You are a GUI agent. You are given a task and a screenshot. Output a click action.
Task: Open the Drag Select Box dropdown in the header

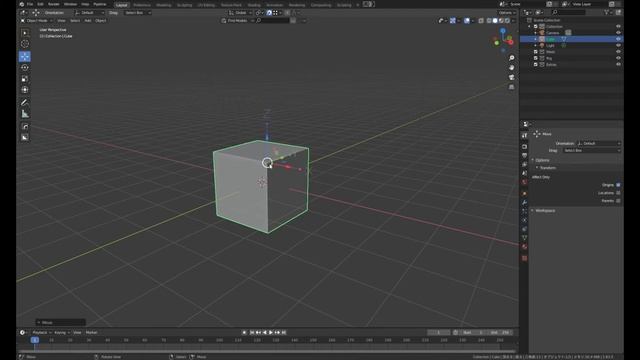(x=137, y=13)
